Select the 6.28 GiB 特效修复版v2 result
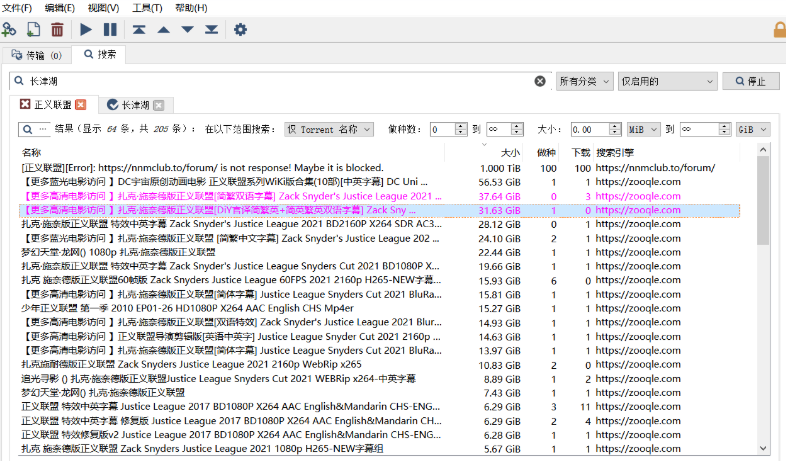This screenshot has height=461, width=786. (x=379, y=435)
